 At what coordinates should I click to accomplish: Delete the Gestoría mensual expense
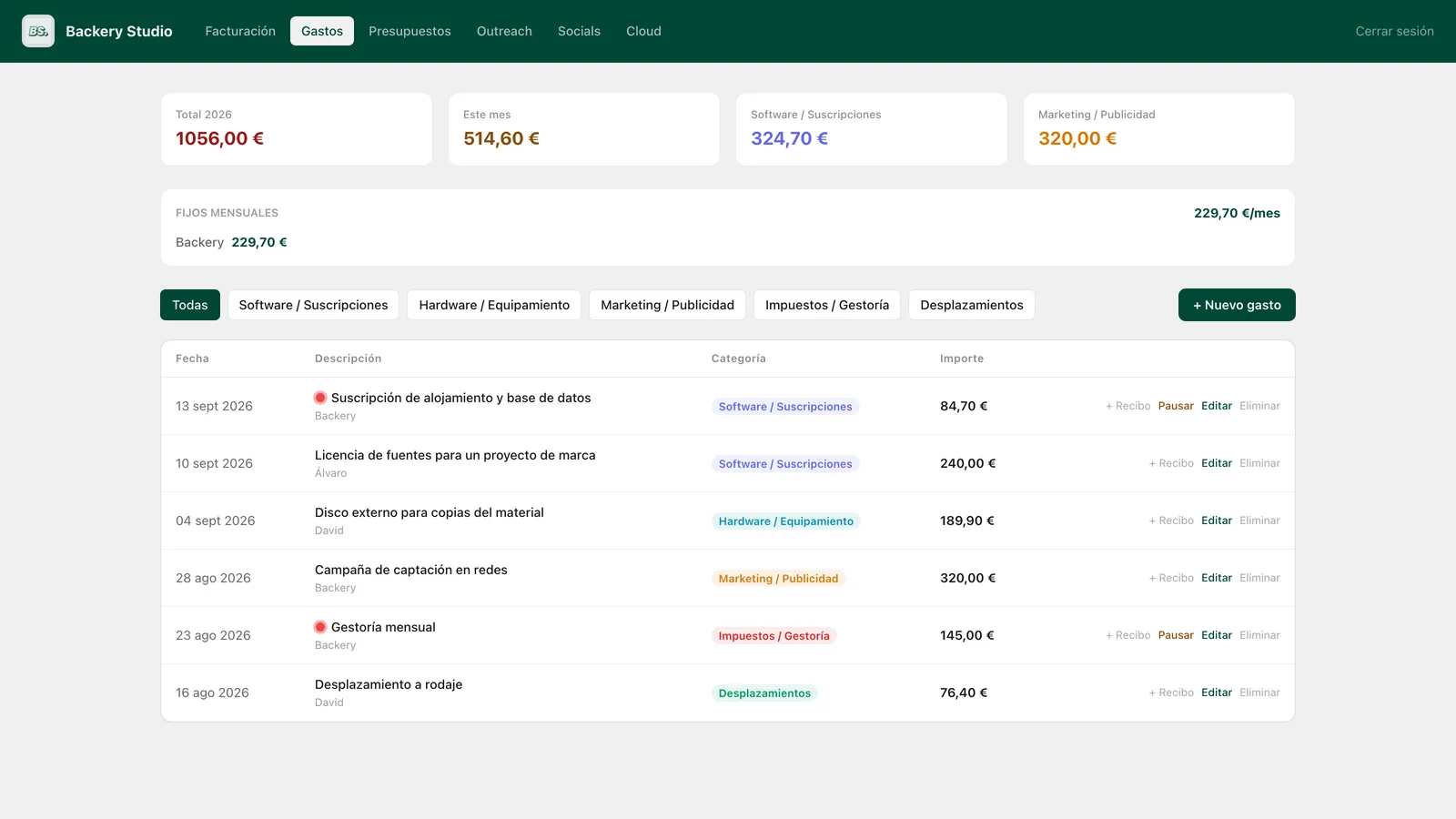tap(1259, 635)
